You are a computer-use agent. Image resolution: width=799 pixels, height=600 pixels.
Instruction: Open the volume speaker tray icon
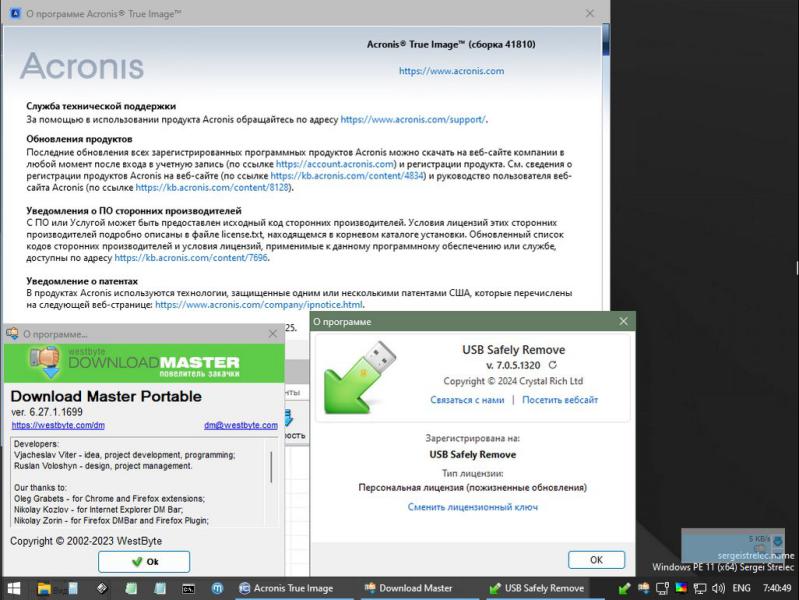click(x=718, y=588)
